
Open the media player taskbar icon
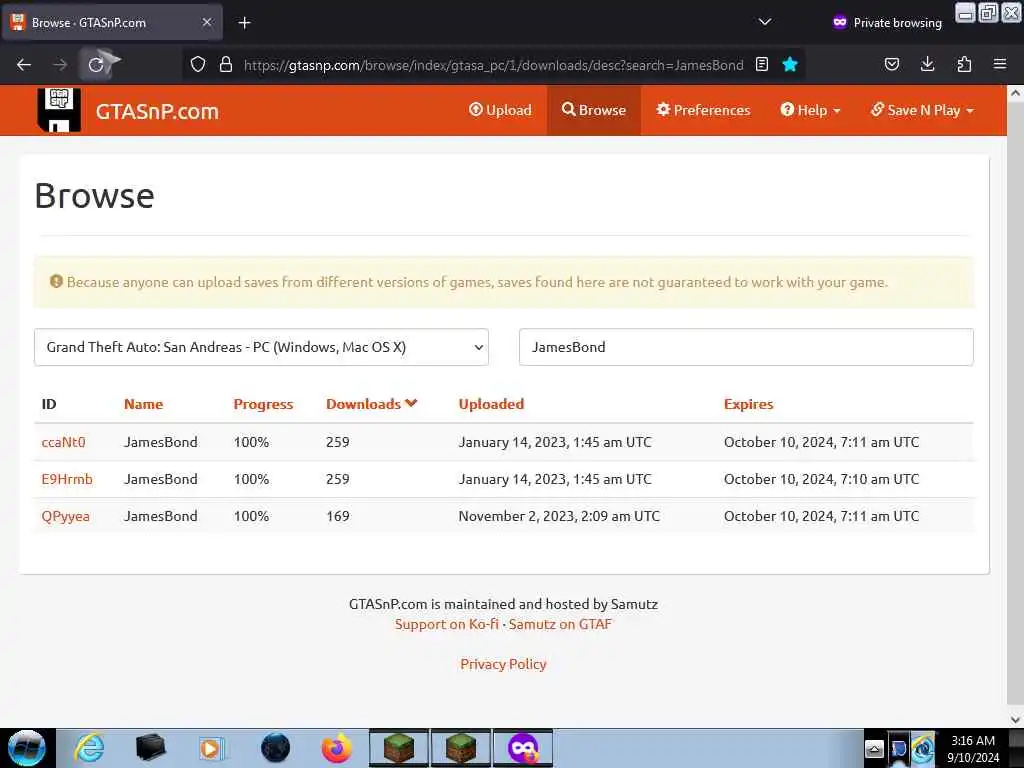[212, 748]
